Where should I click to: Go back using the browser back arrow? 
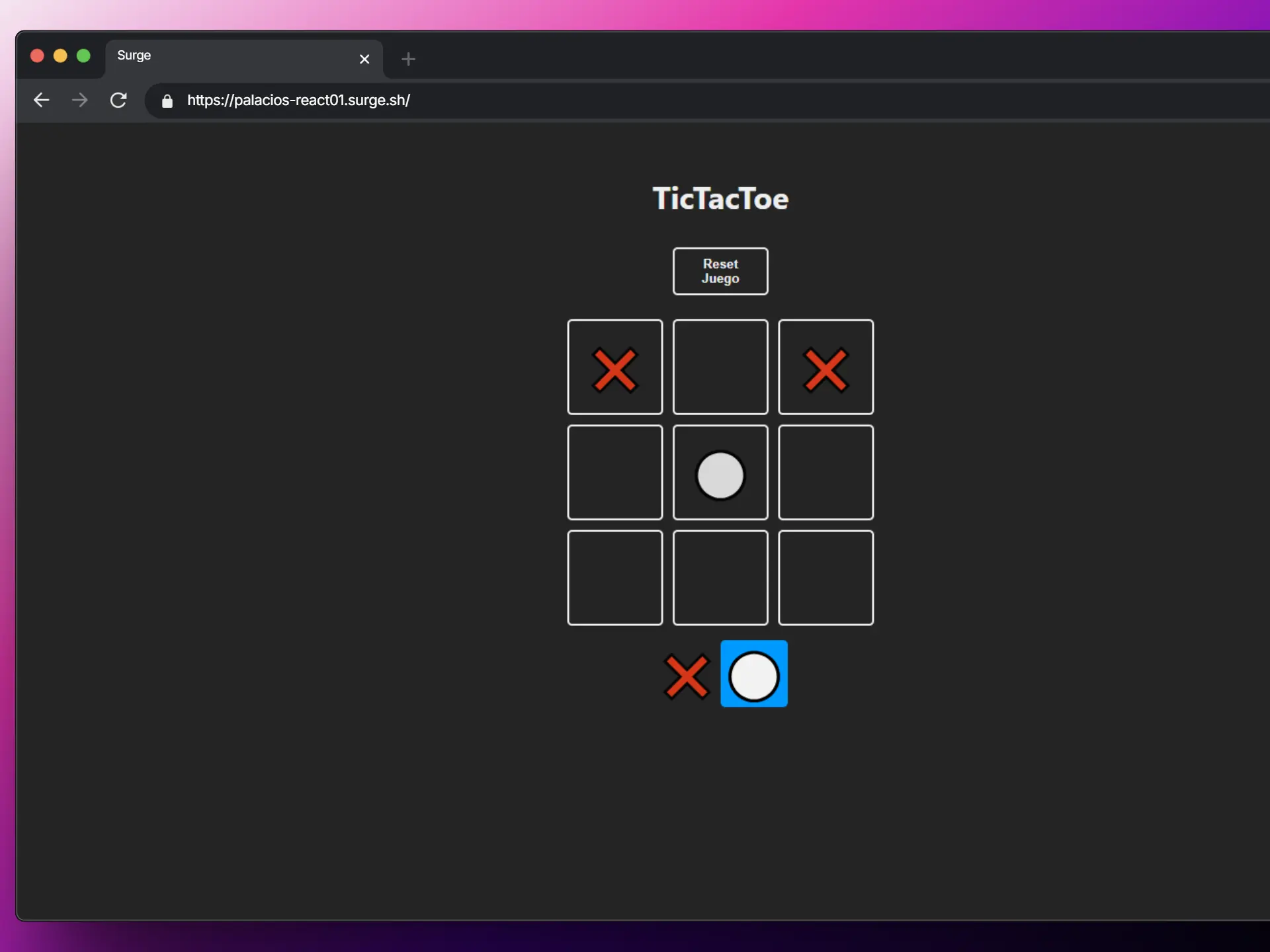41,100
